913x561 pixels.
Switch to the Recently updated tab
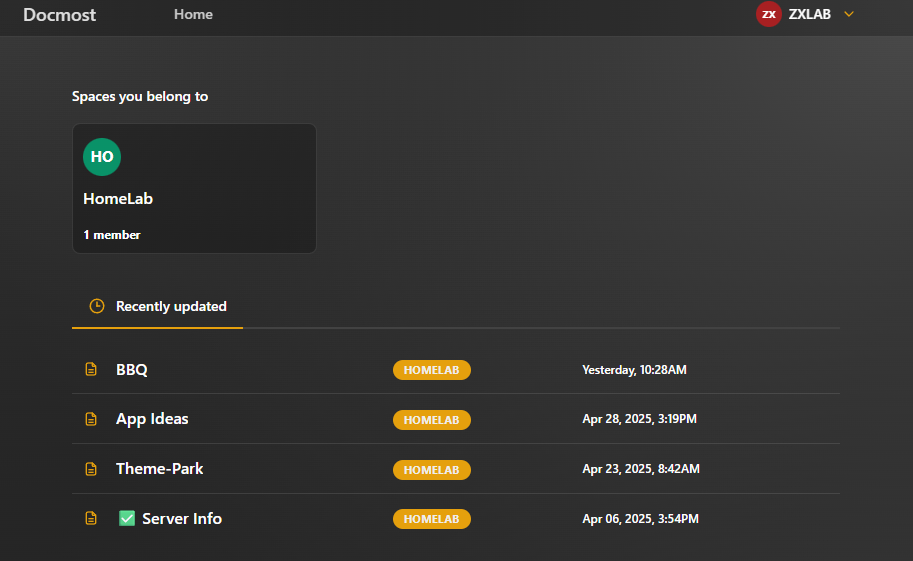coord(170,307)
